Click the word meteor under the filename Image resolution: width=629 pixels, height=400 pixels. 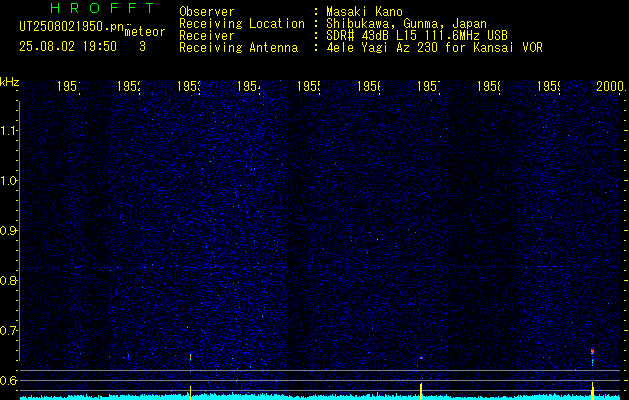point(145,32)
